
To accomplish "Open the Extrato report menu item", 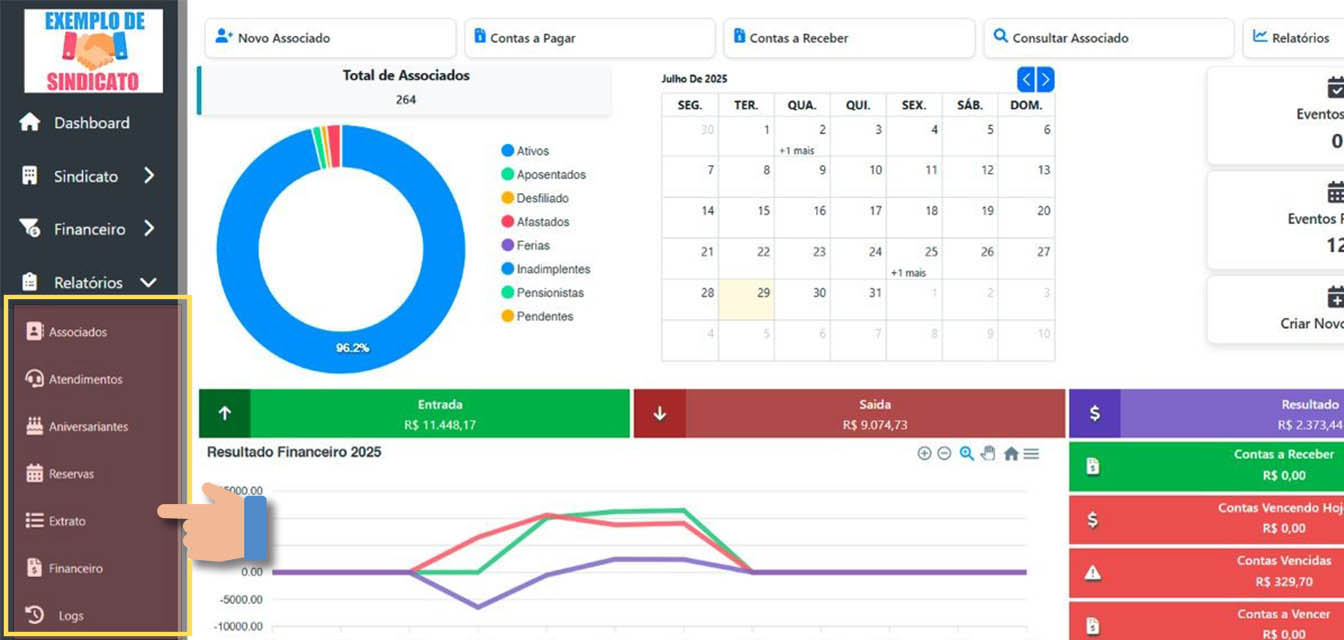I will [x=67, y=521].
